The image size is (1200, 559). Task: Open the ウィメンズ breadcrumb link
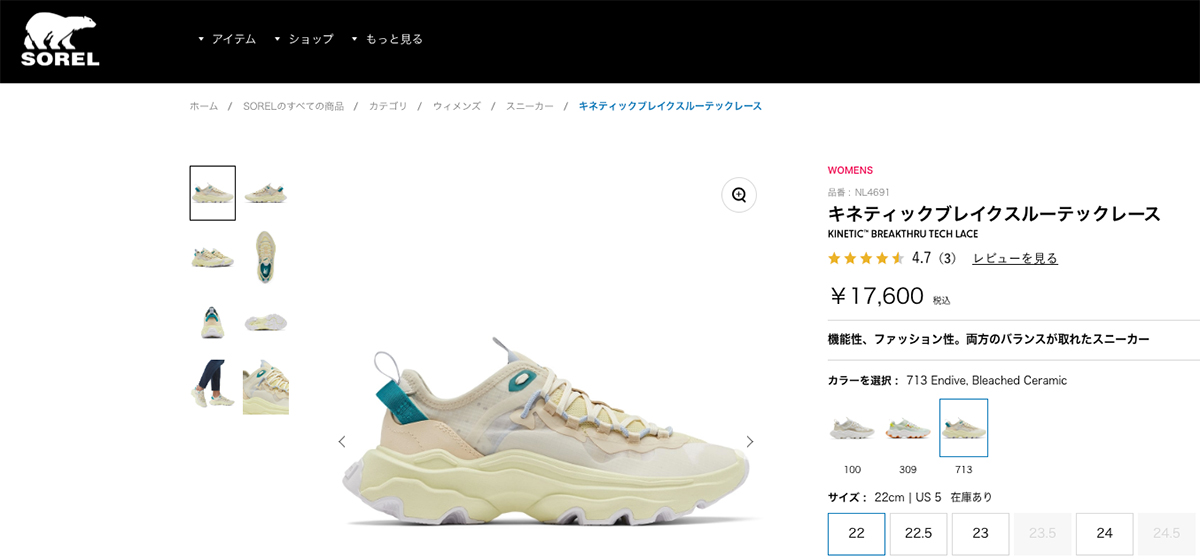coord(456,106)
